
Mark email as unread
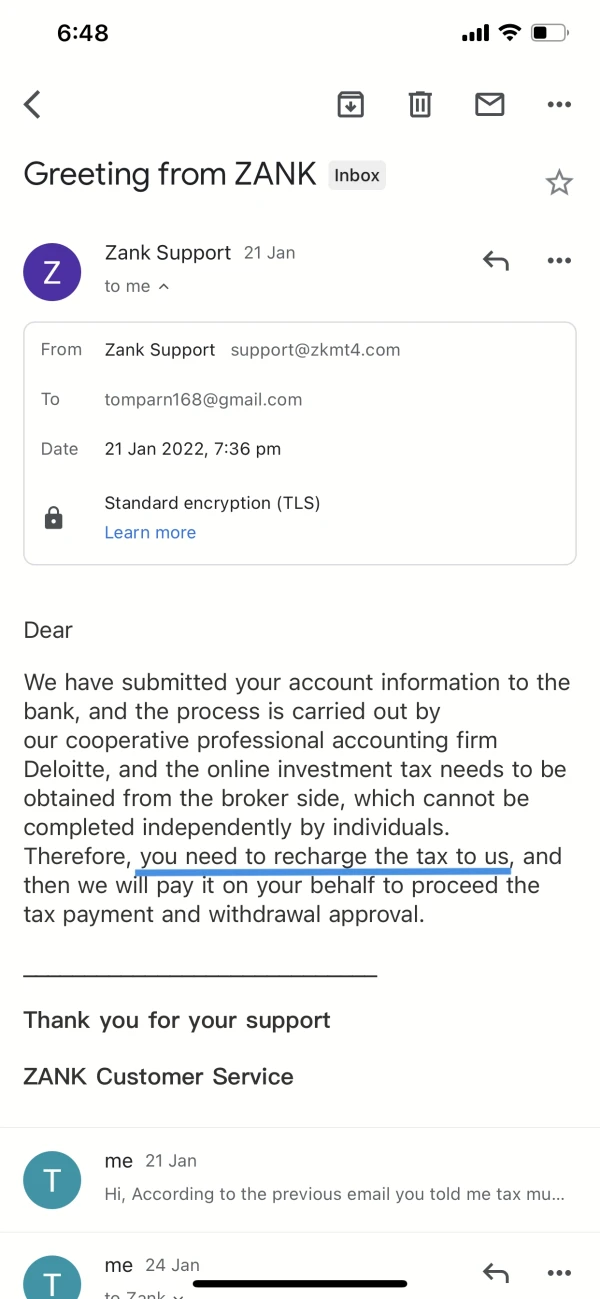click(x=489, y=104)
